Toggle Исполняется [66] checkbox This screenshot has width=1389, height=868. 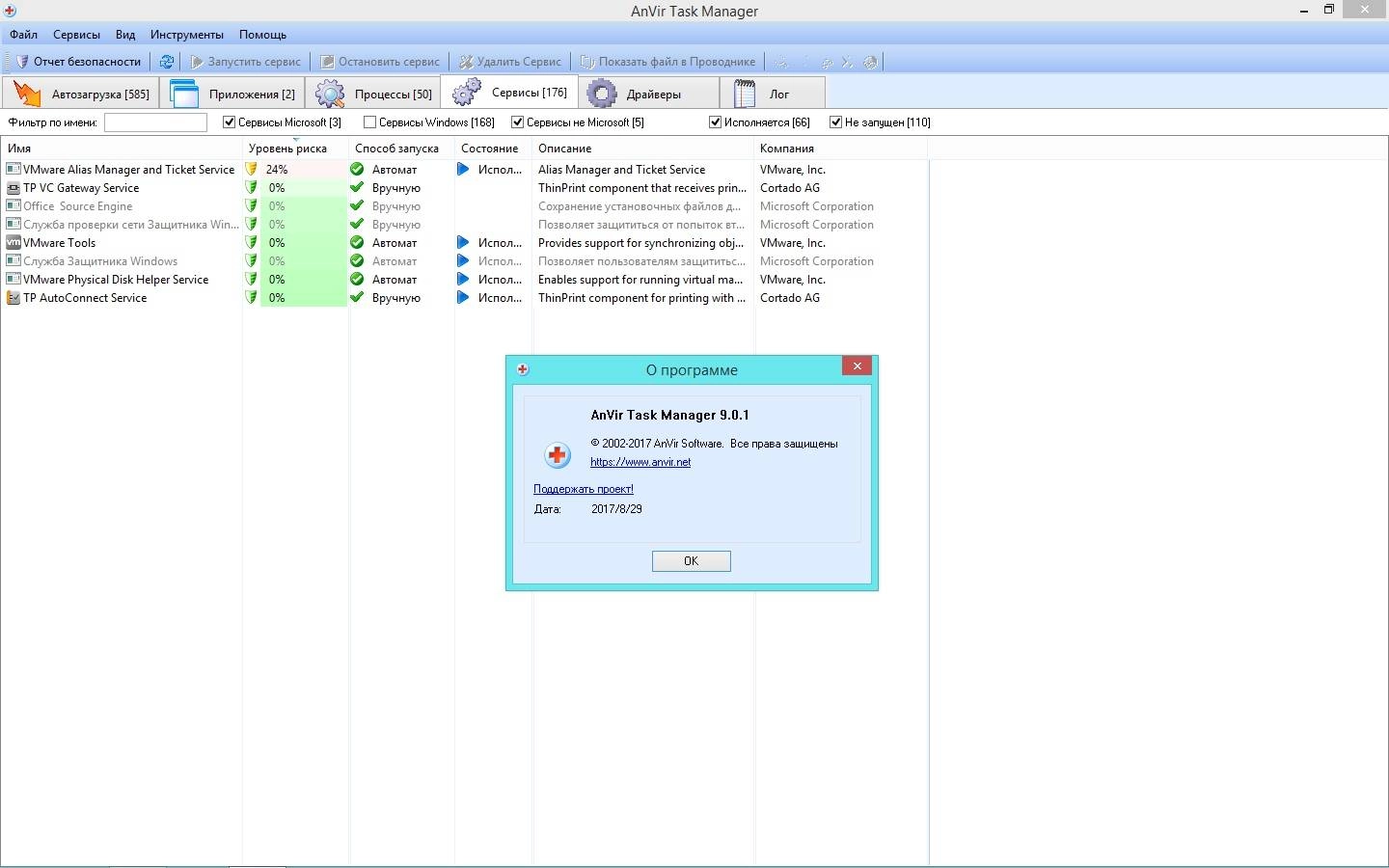pos(716,122)
